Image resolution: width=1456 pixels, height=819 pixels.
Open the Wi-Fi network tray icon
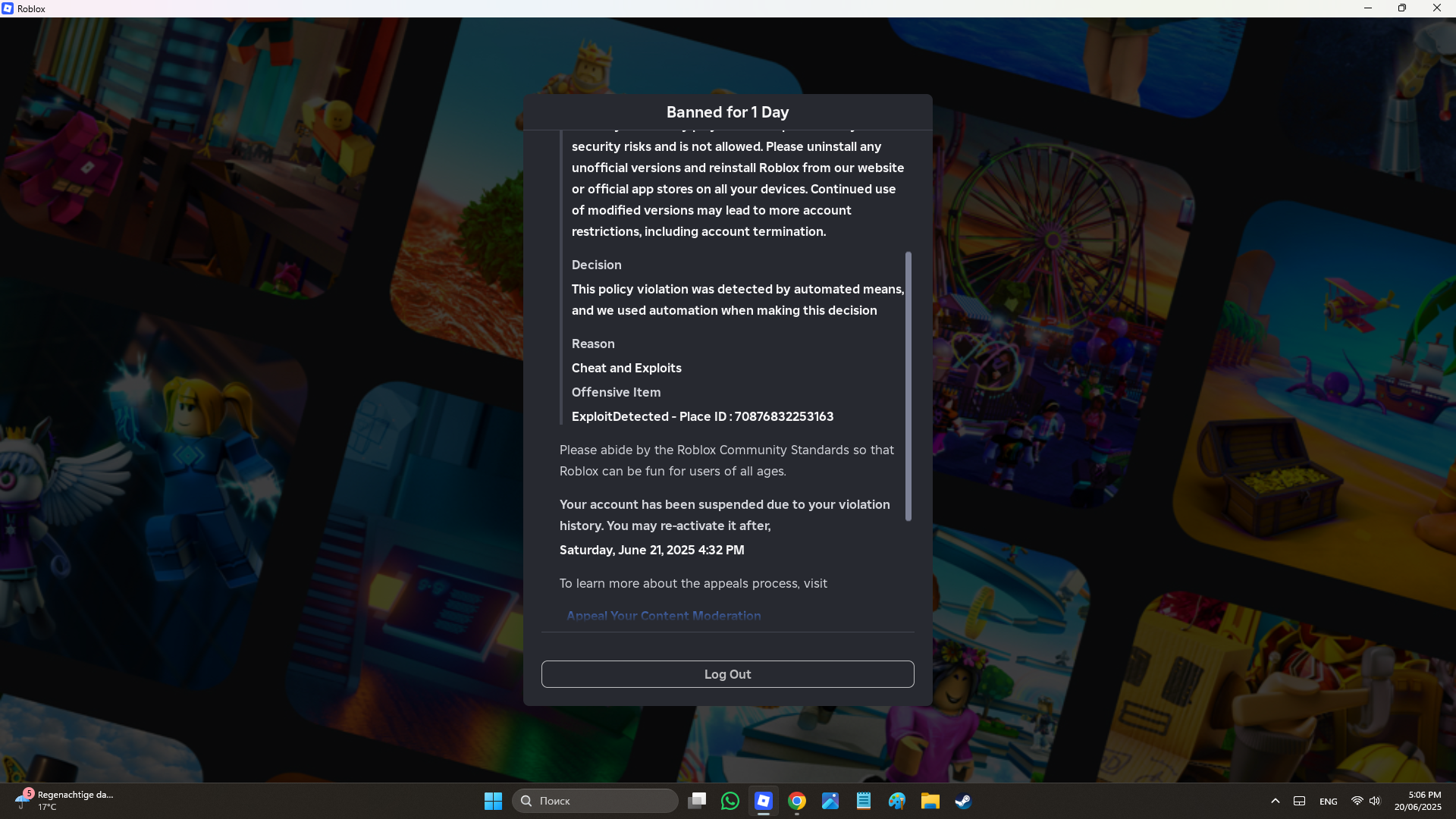coord(1357,801)
